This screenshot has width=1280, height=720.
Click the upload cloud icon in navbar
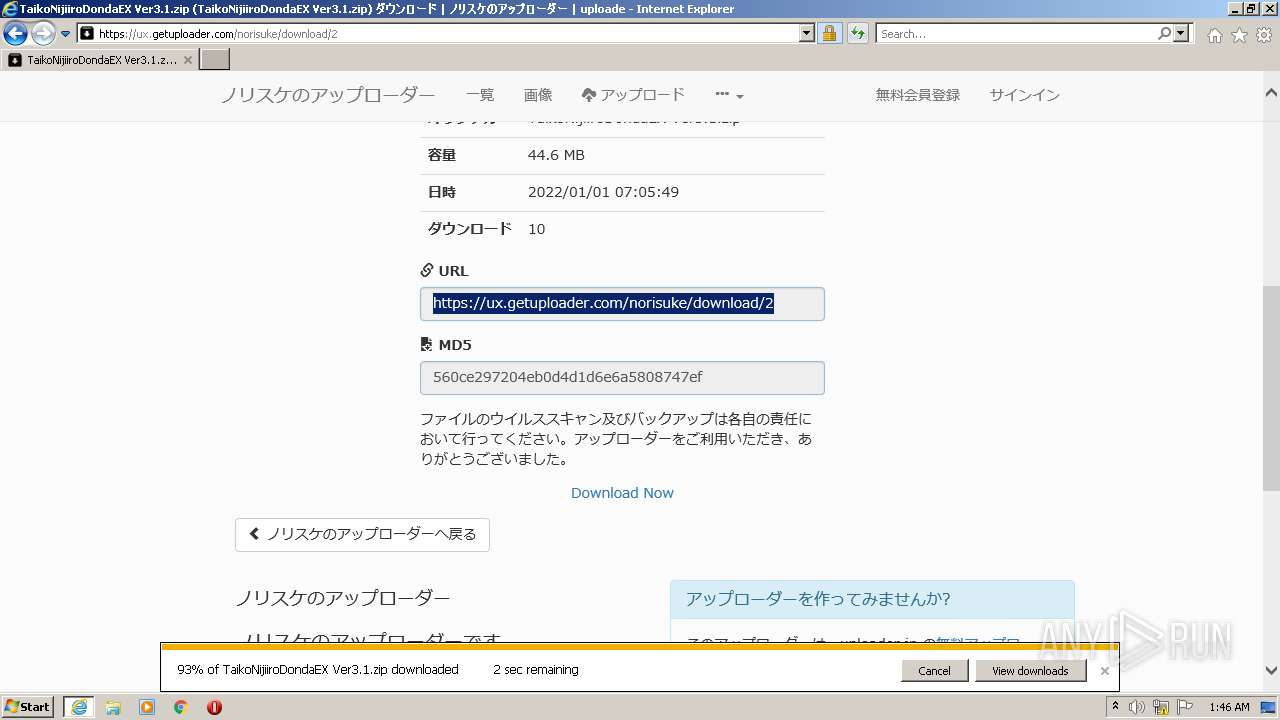coord(588,95)
